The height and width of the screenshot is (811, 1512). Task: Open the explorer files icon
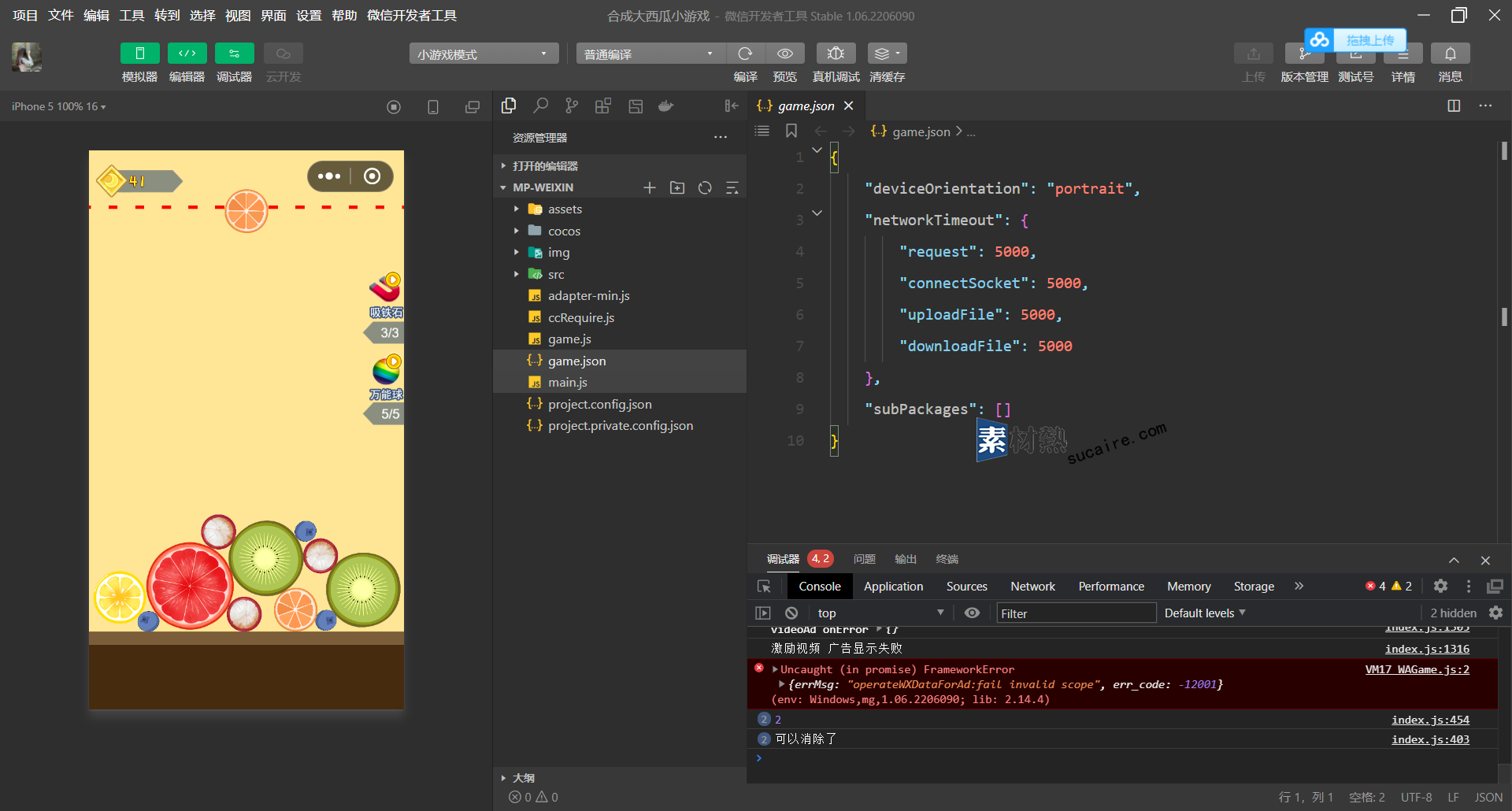point(509,106)
